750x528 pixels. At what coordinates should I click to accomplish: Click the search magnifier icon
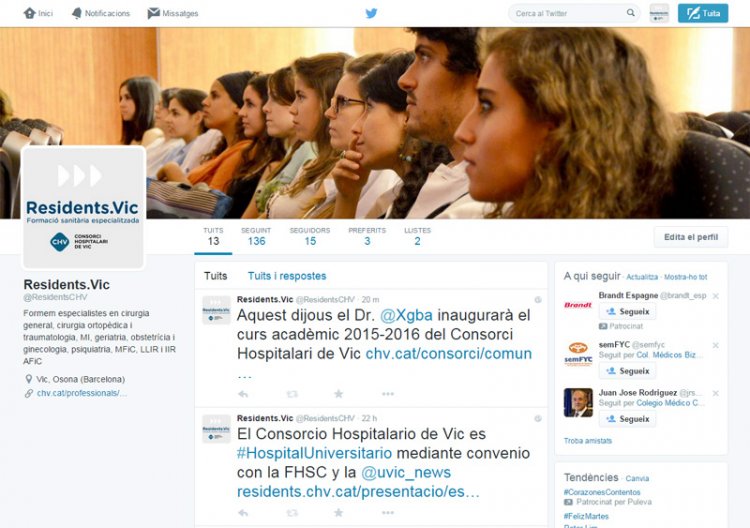coord(631,13)
